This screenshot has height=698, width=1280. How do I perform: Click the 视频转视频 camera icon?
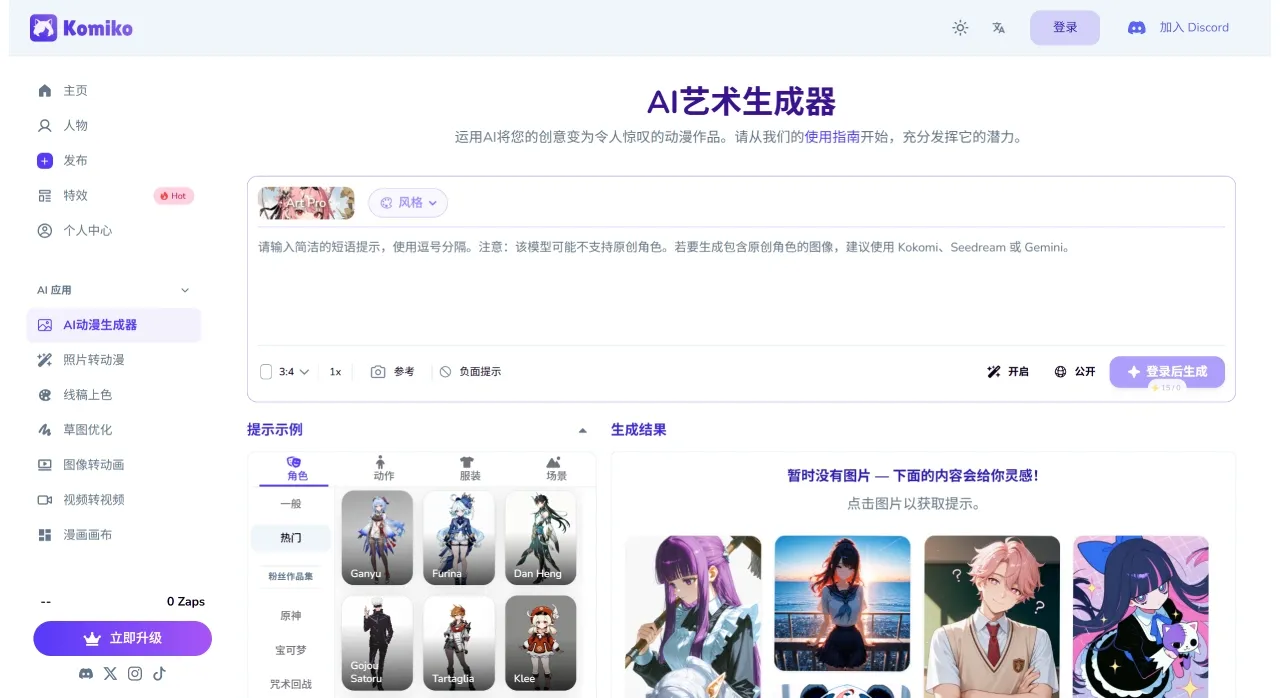coord(44,500)
